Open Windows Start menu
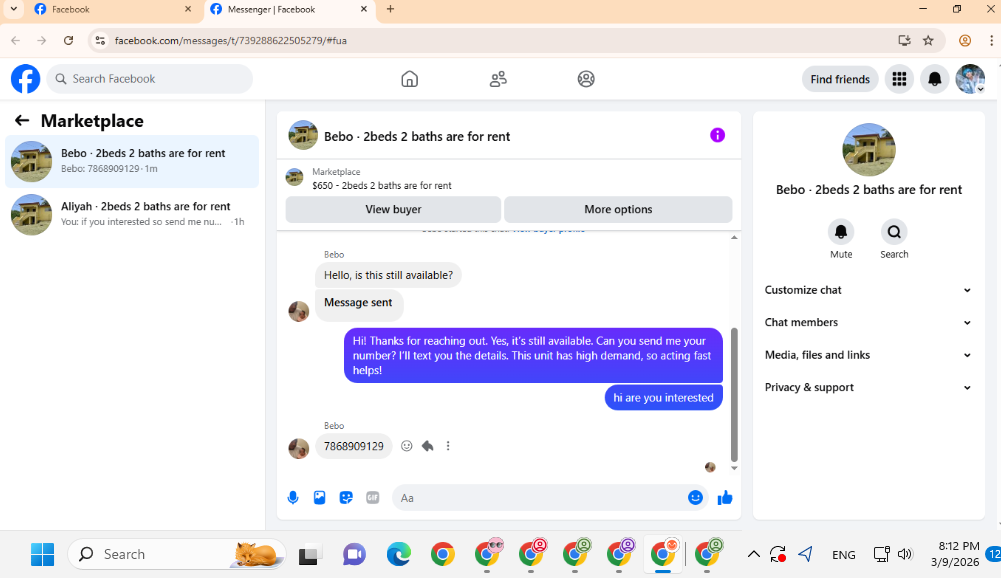The width and height of the screenshot is (1001, 578). 43,554
